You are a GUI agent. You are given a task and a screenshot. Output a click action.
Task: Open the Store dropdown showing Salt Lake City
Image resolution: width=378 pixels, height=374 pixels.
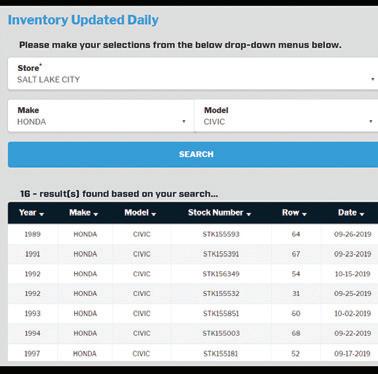coord(193,74)
